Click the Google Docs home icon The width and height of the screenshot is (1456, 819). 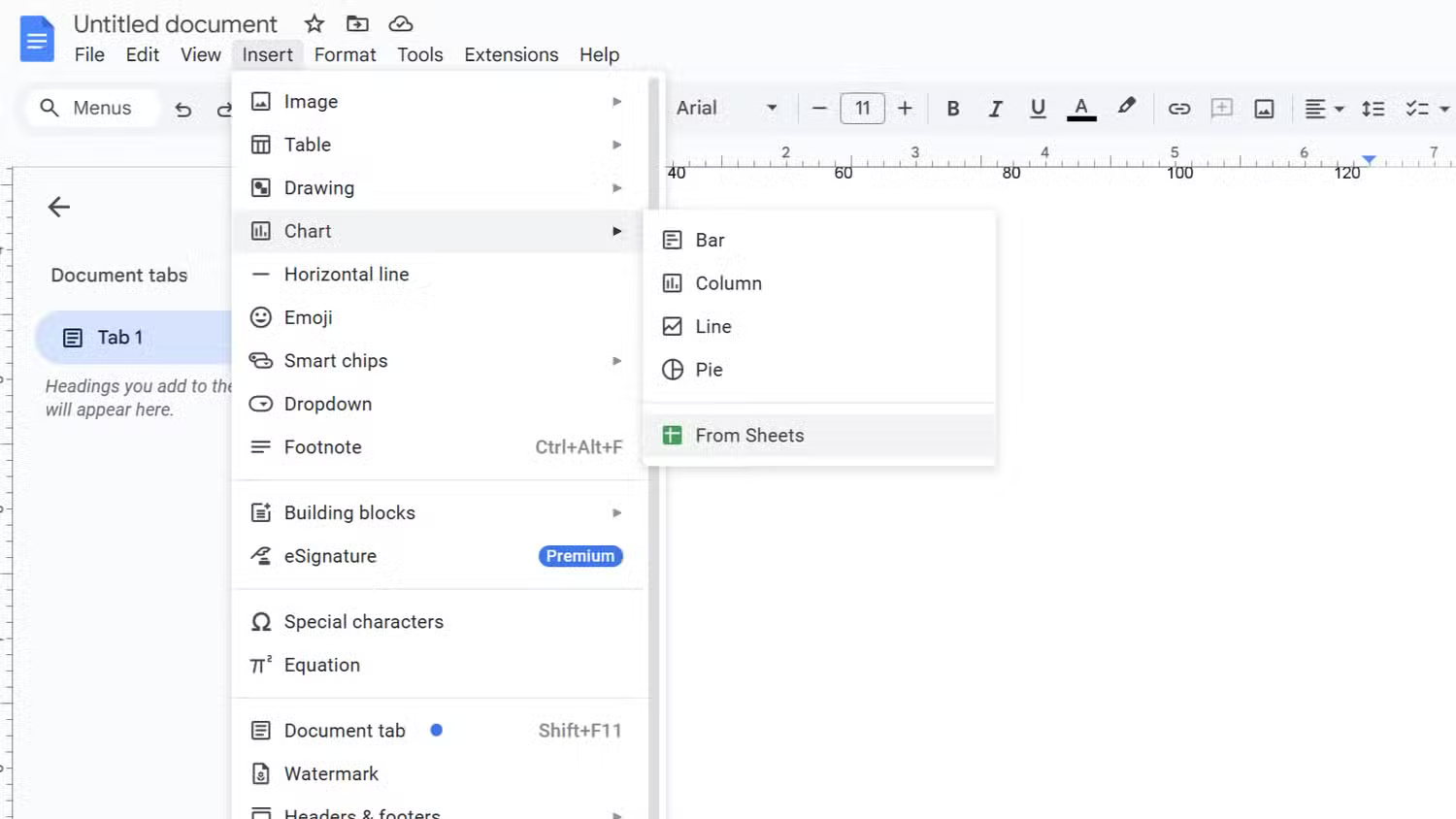pos(37,39)
